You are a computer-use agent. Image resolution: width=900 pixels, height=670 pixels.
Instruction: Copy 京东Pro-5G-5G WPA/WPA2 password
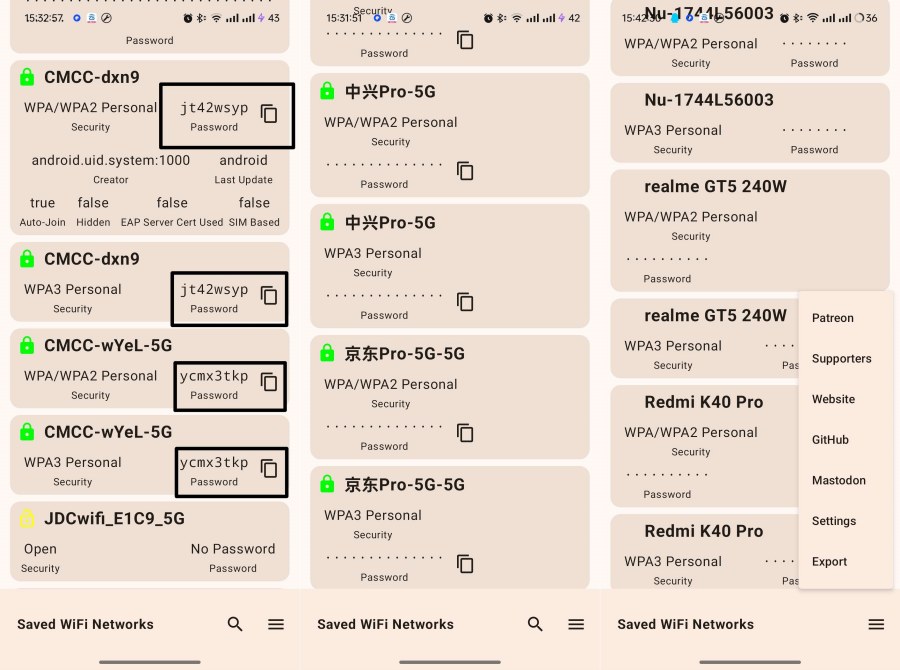point(465,432)
